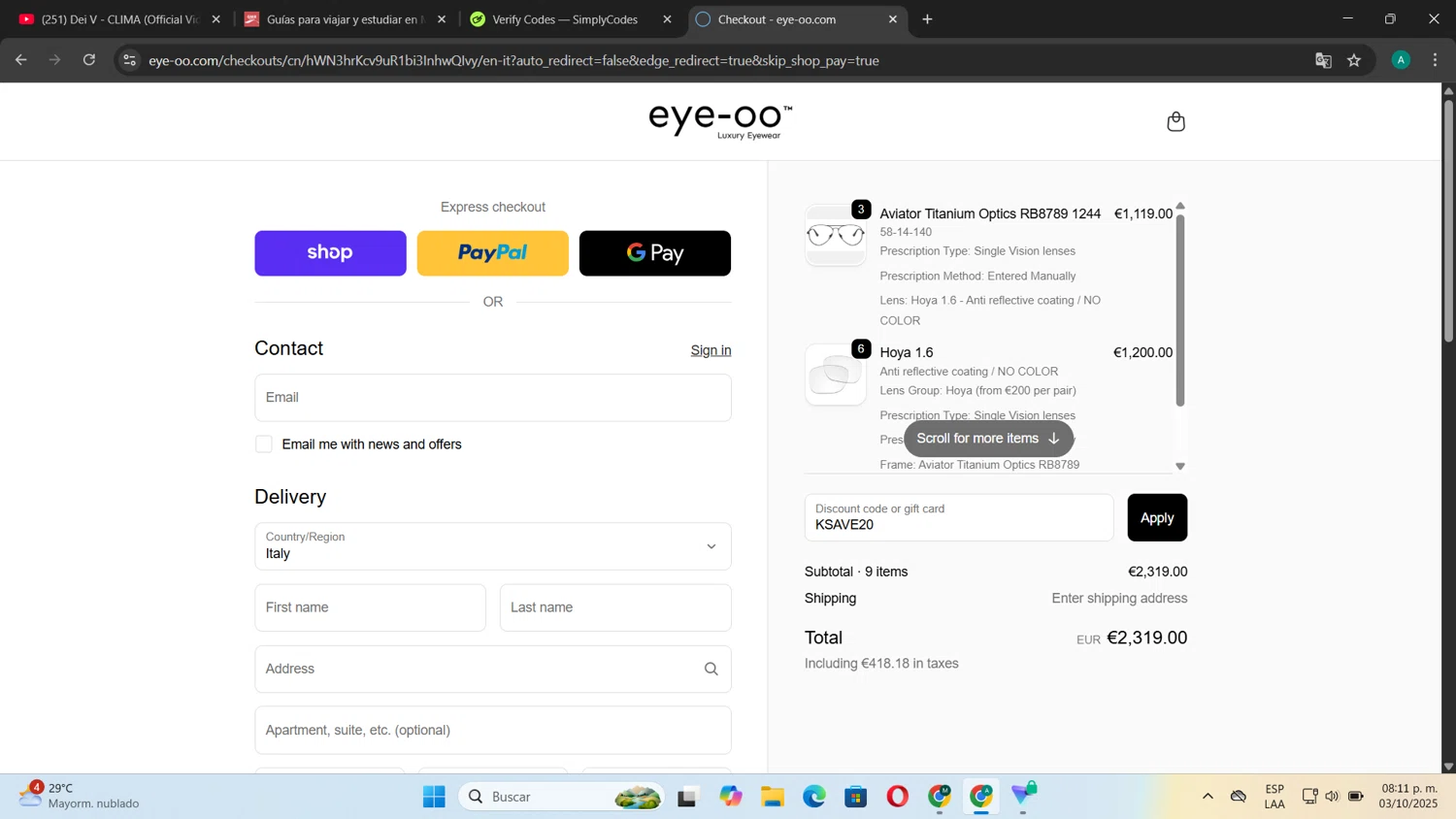Open the volume control in system tray
Image resolution: width=1456 pixels, height=819 pixels.
(1332, 797)
